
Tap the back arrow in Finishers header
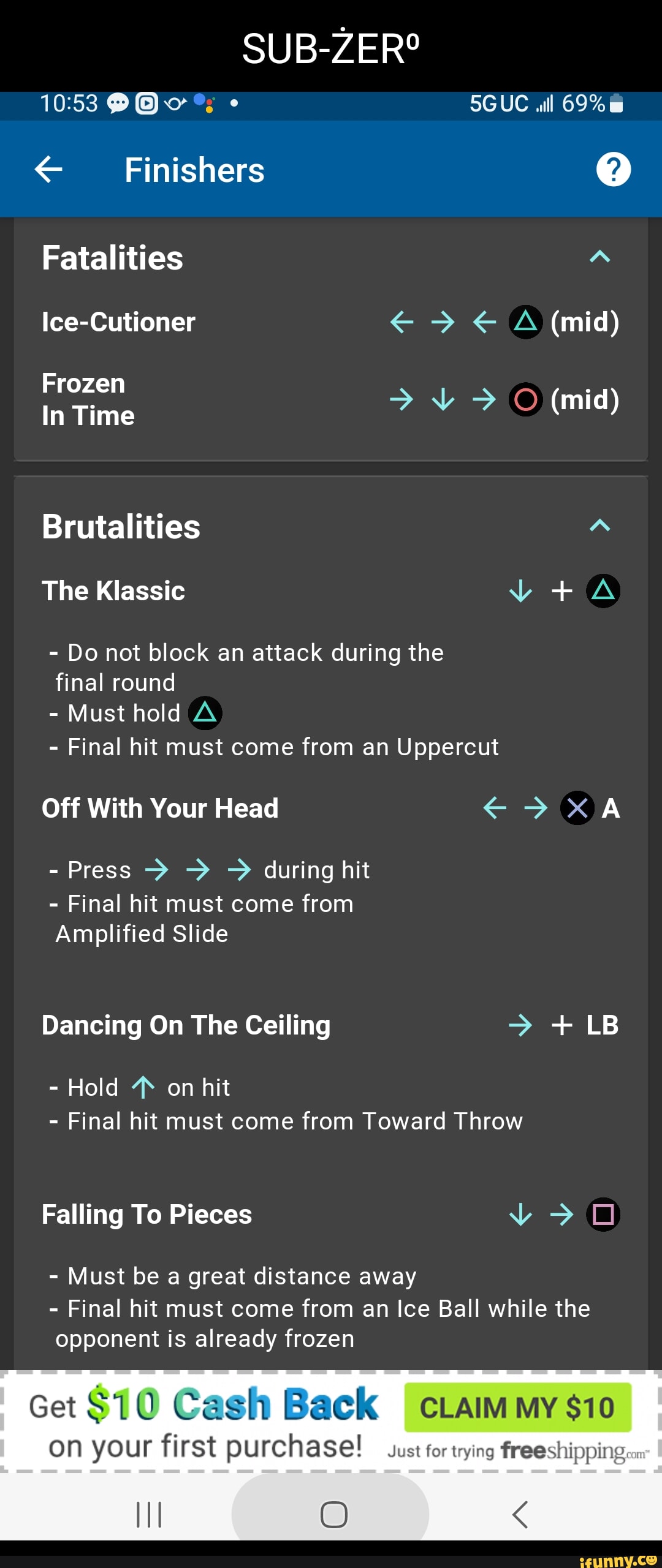49,170
